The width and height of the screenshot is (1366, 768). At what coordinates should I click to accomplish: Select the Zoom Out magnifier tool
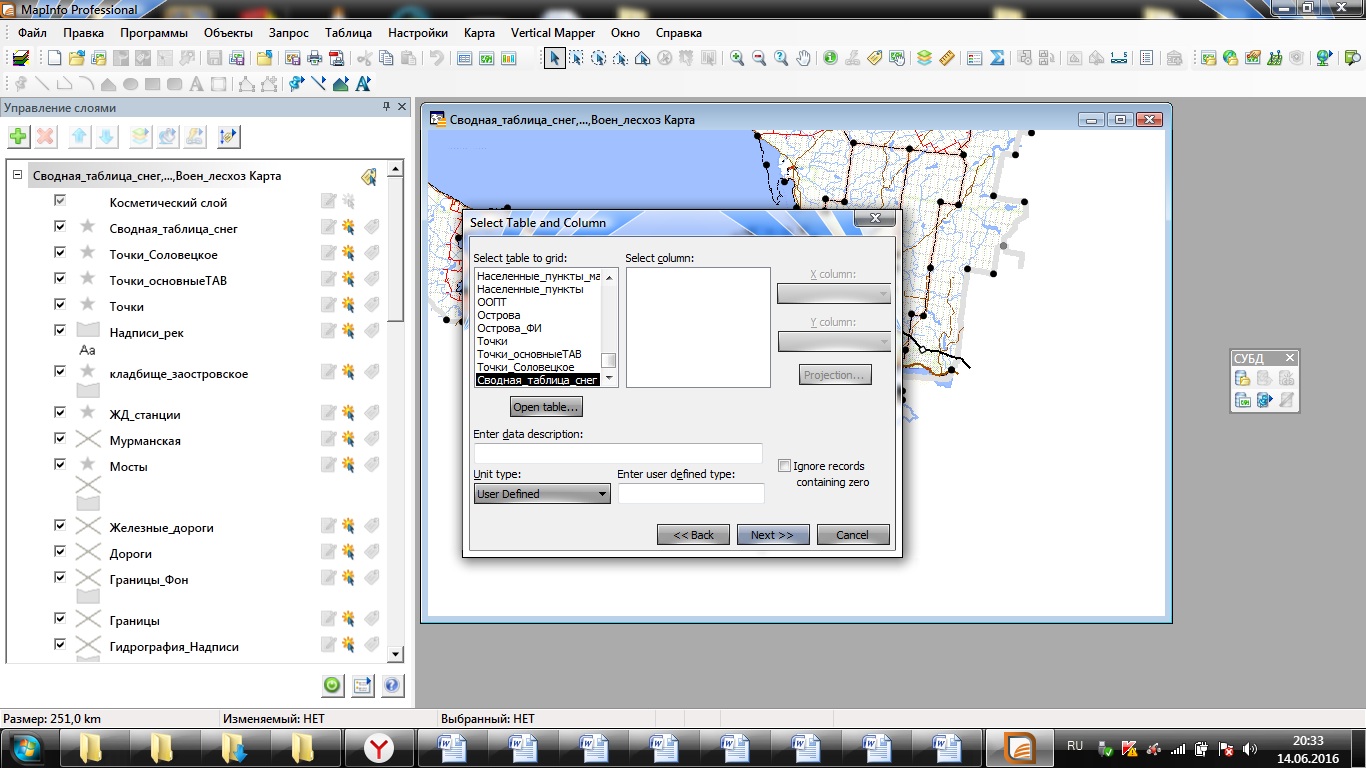[759, 58]
